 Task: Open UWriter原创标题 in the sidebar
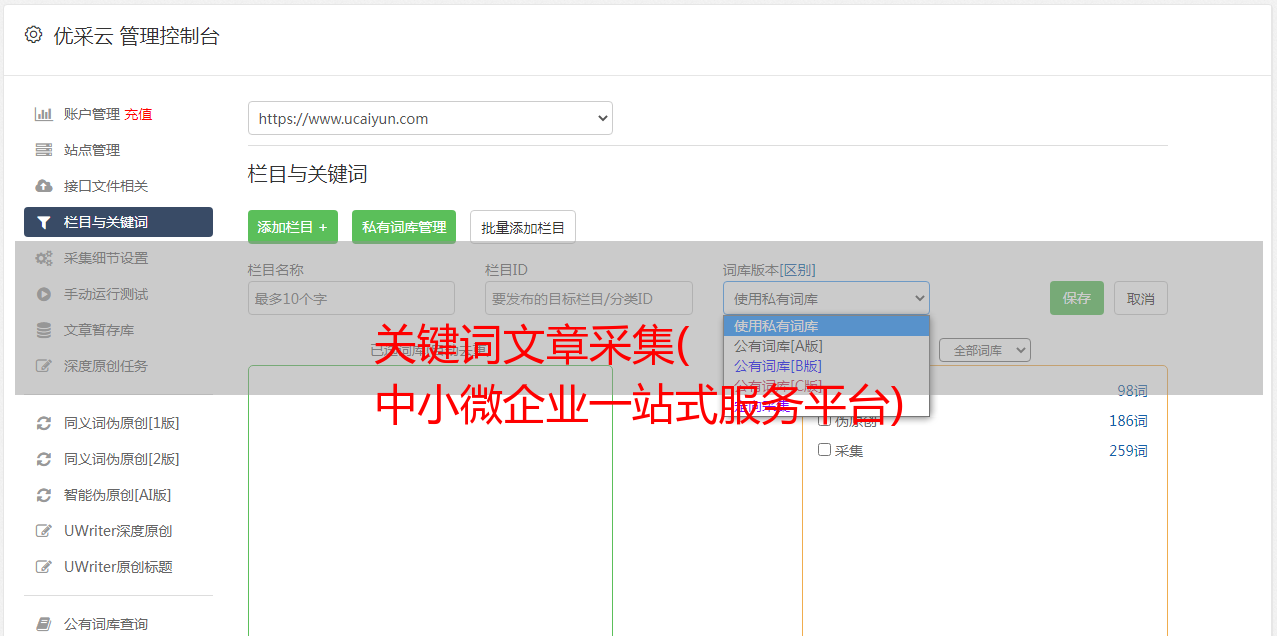pyautogui.click(x=118, y=567)
